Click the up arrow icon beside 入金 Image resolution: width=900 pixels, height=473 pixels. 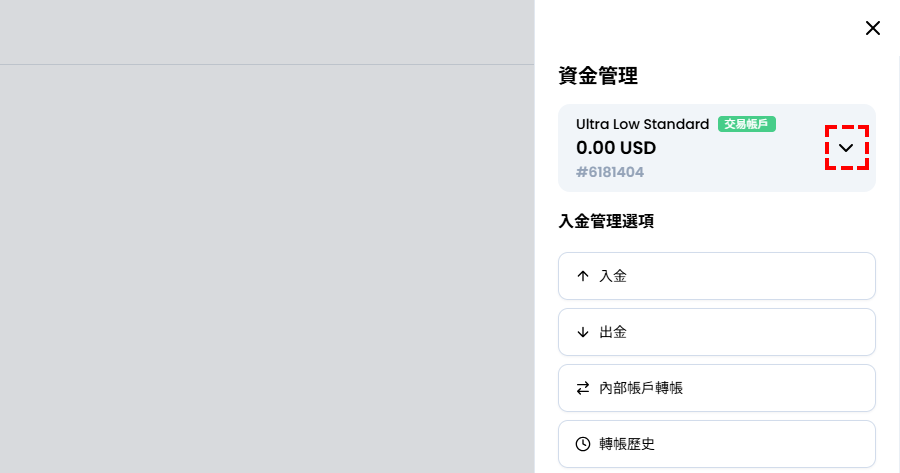[583, 276]
